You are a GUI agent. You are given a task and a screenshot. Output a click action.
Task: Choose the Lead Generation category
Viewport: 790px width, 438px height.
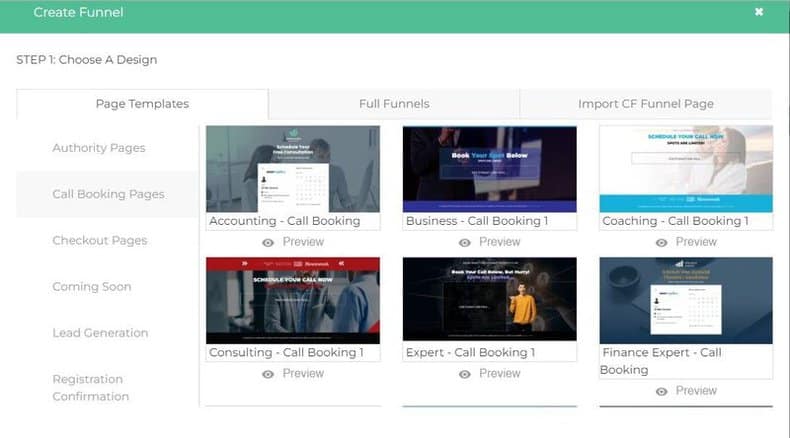pos(100,333)
